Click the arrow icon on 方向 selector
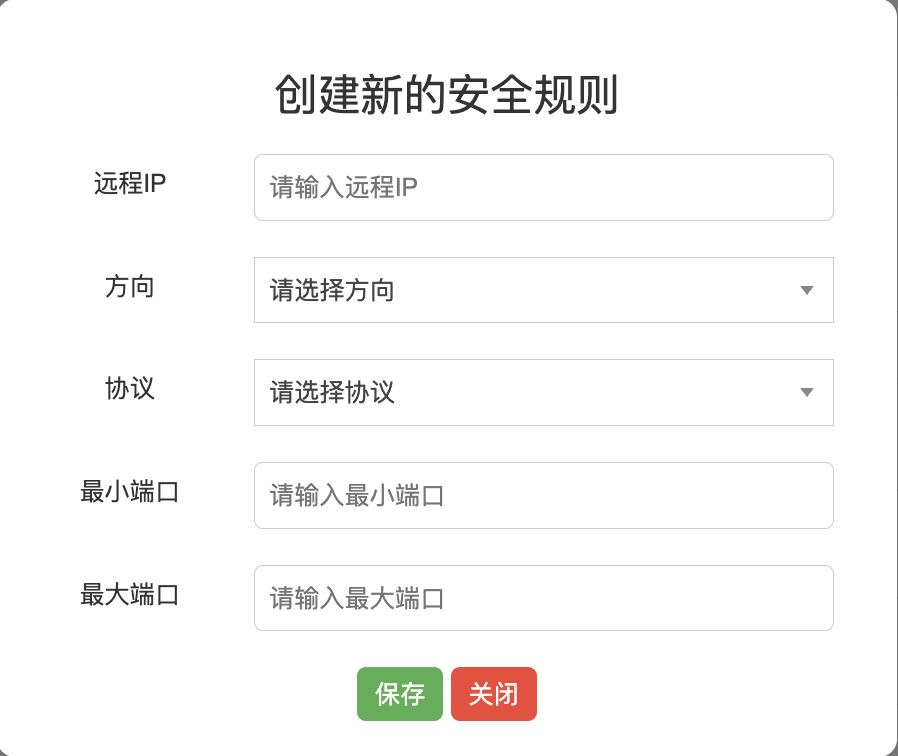 coord(807,291)
